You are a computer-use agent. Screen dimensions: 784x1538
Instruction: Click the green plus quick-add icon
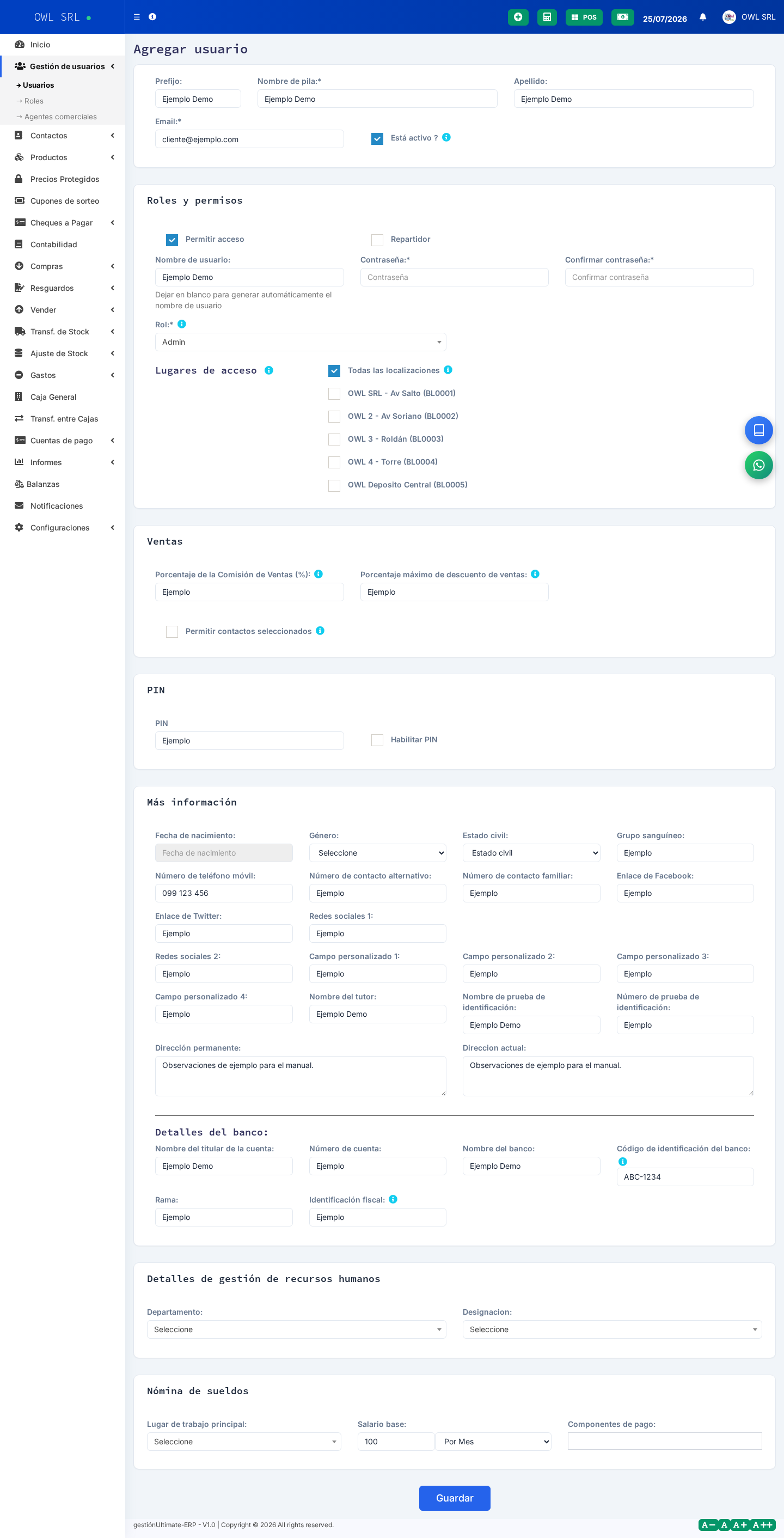point(518,17)
